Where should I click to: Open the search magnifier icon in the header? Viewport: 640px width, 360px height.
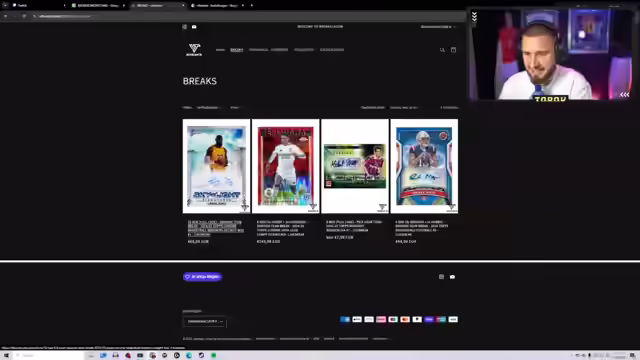[x=442, y=50]
